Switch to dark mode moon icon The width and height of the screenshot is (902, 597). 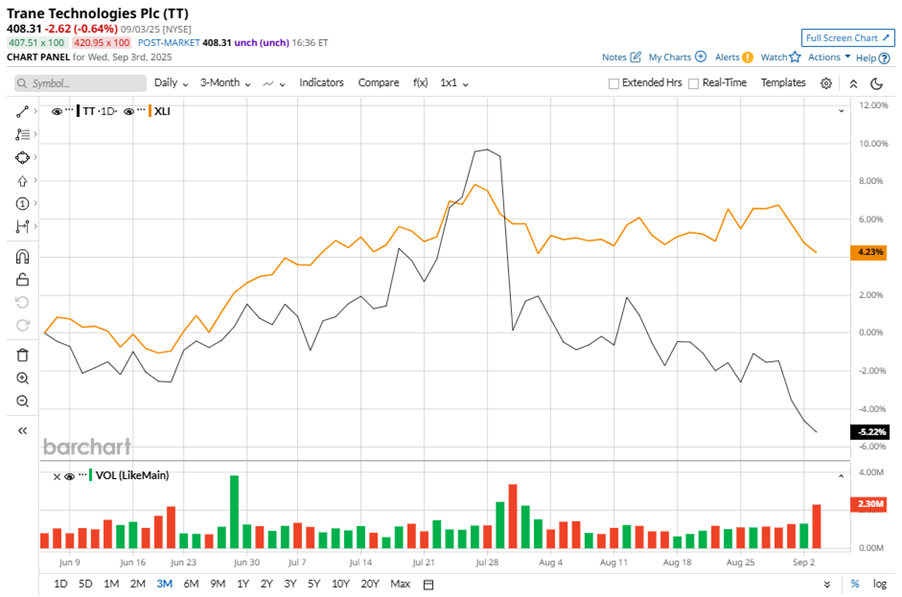click(x=877, y=84)
